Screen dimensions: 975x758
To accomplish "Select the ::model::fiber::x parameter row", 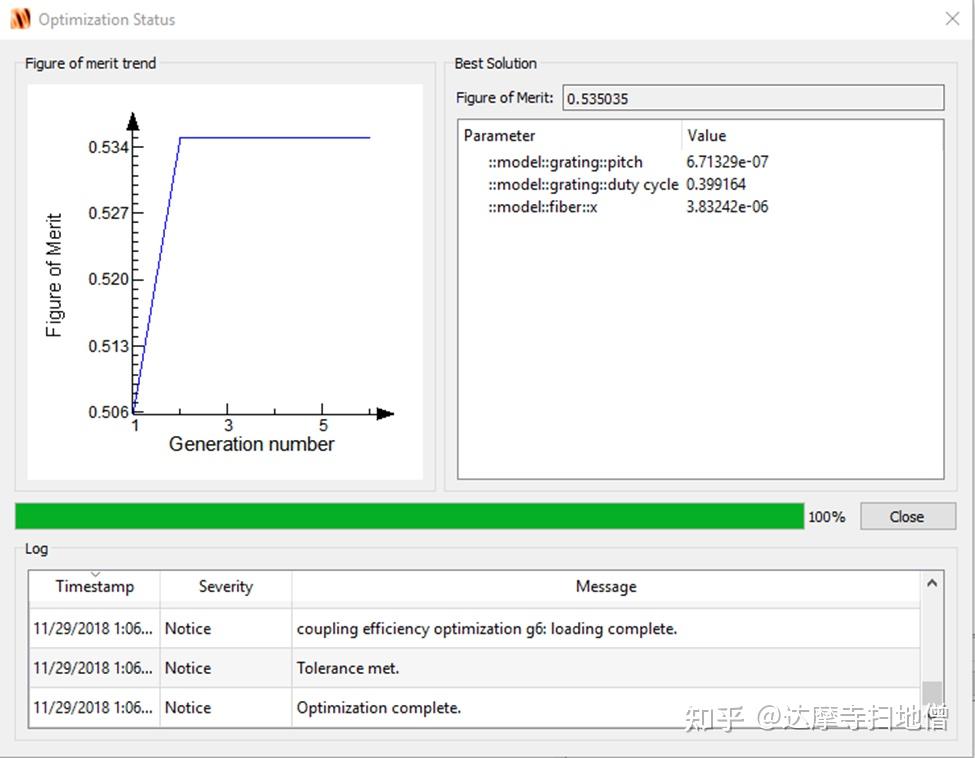I will (700, 207).
